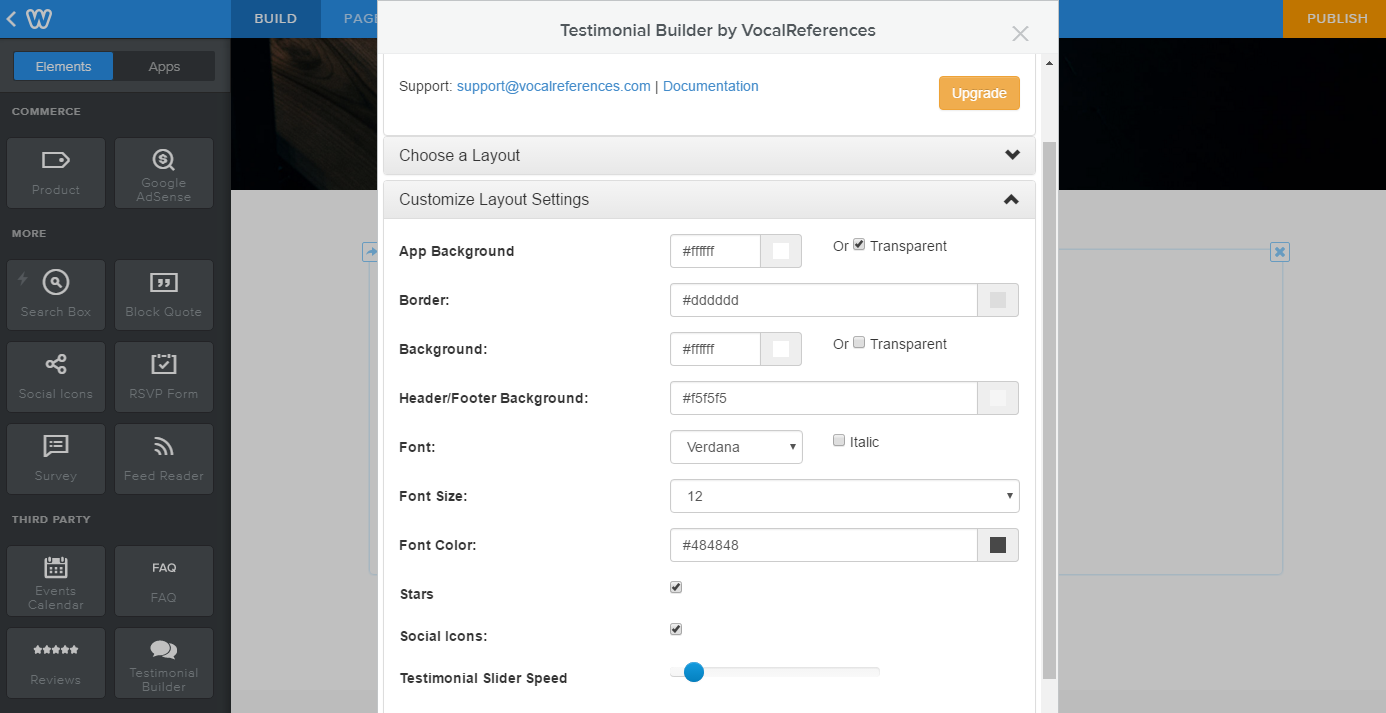Click the Testimonial Slider Speed handle

693,672
